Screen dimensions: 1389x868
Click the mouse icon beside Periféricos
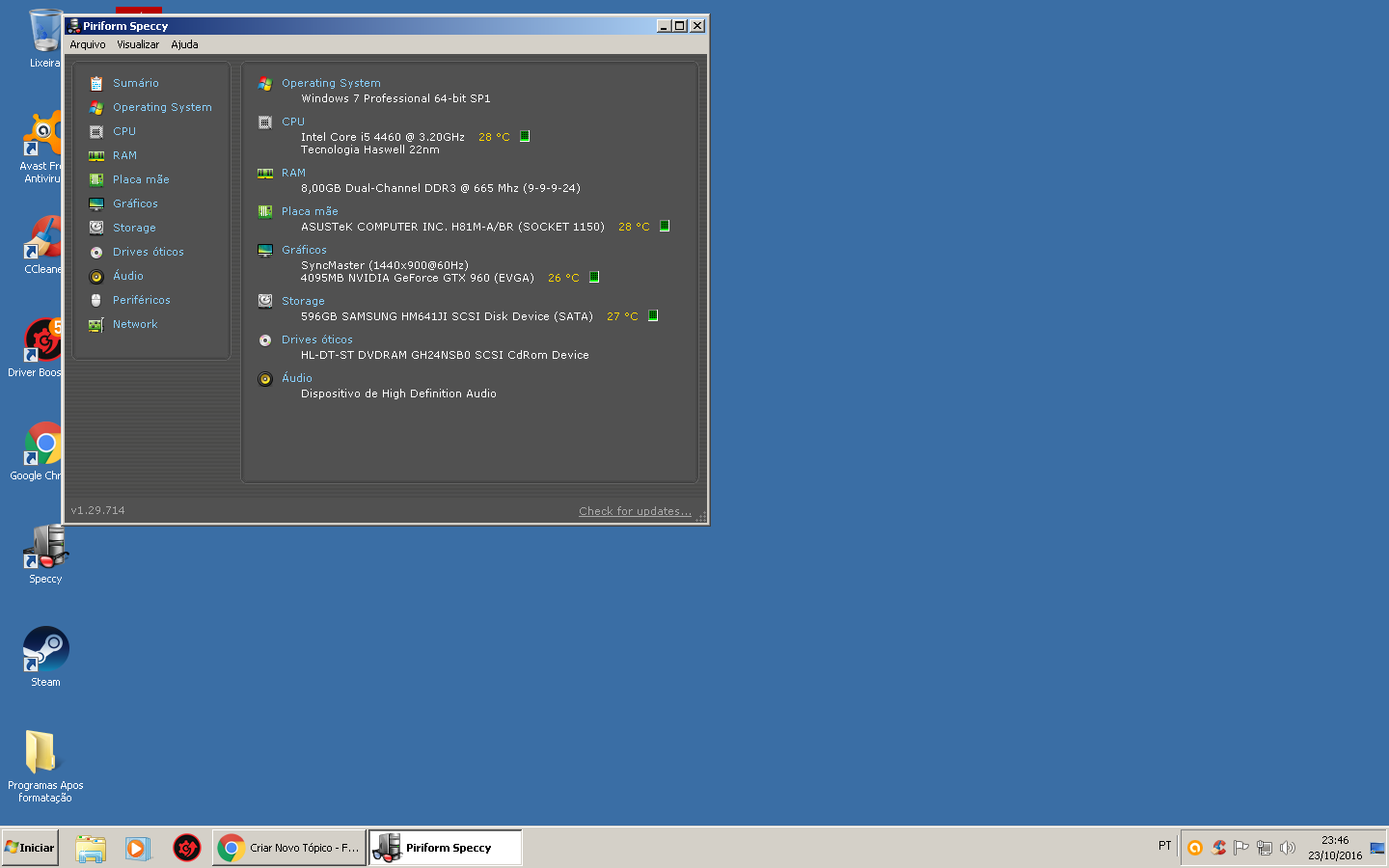[96, 301]
